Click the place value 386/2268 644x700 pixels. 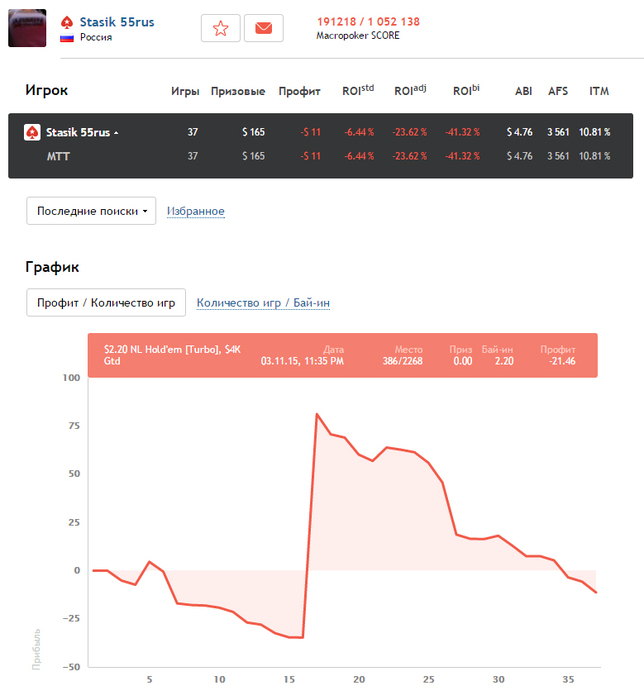pos(403,361)
